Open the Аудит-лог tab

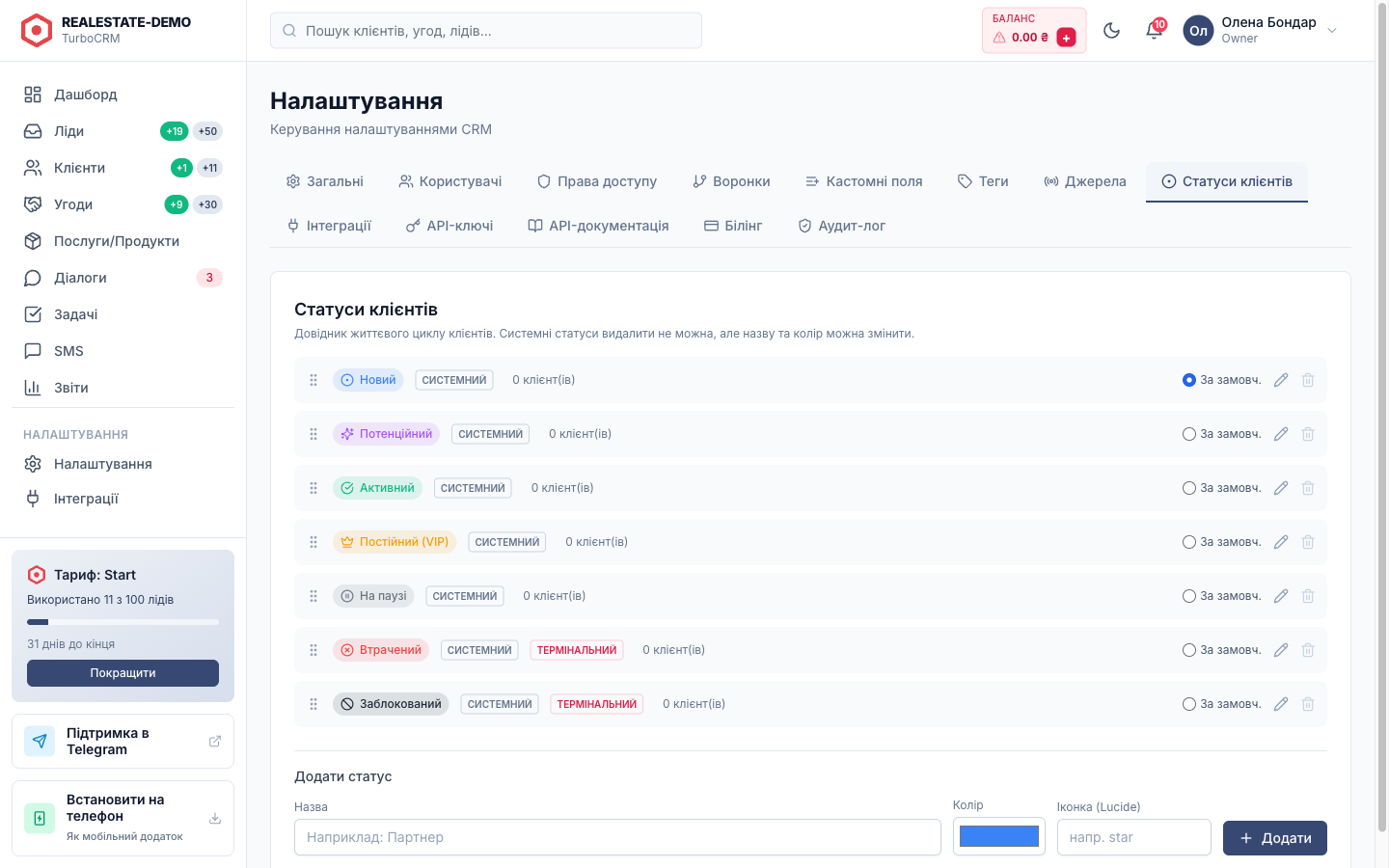click(x=841, y=226)
